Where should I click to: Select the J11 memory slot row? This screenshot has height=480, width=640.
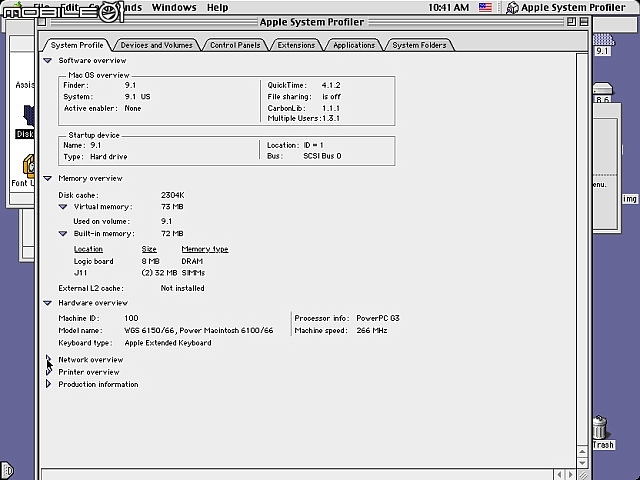[139, 273]
